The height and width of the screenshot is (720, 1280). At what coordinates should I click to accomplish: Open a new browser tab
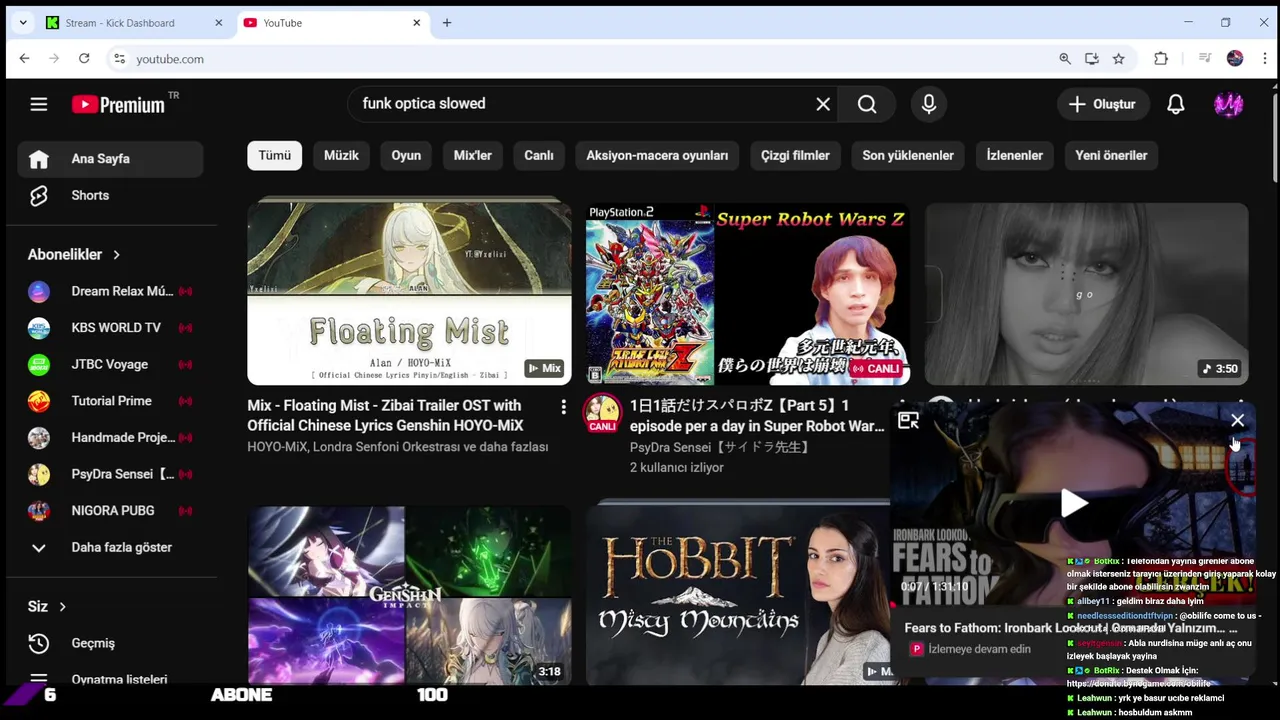[447, 23]
